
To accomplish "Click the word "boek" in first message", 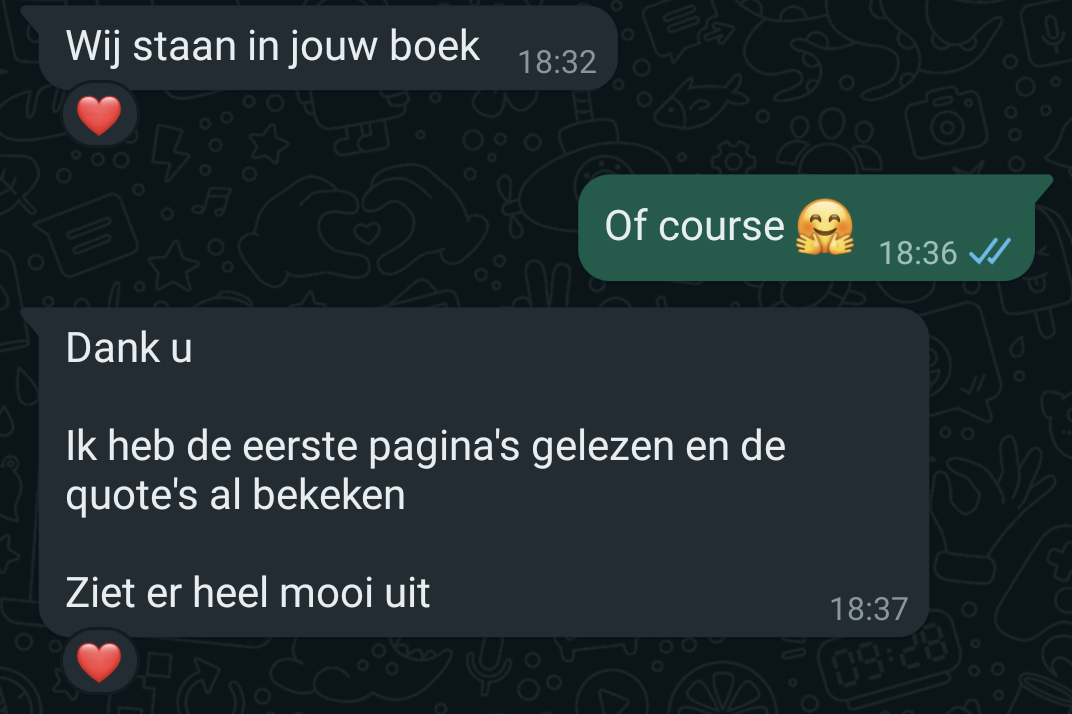I will [435, 46].
